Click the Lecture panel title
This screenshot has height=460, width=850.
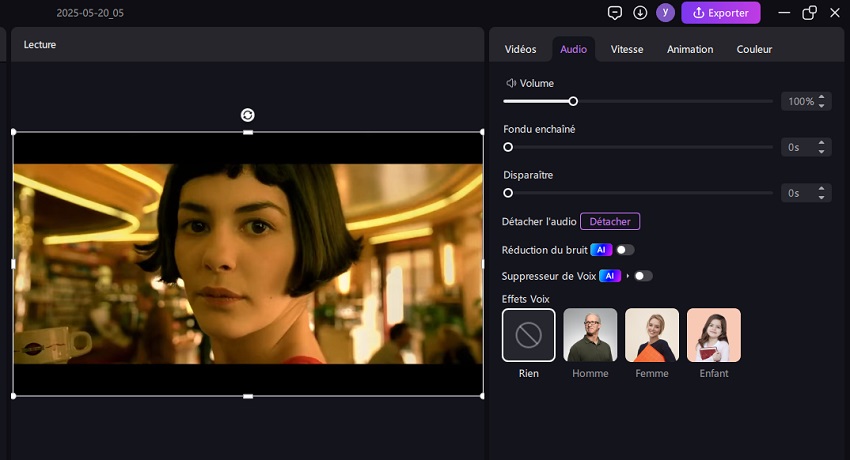[x=40, y=44]
